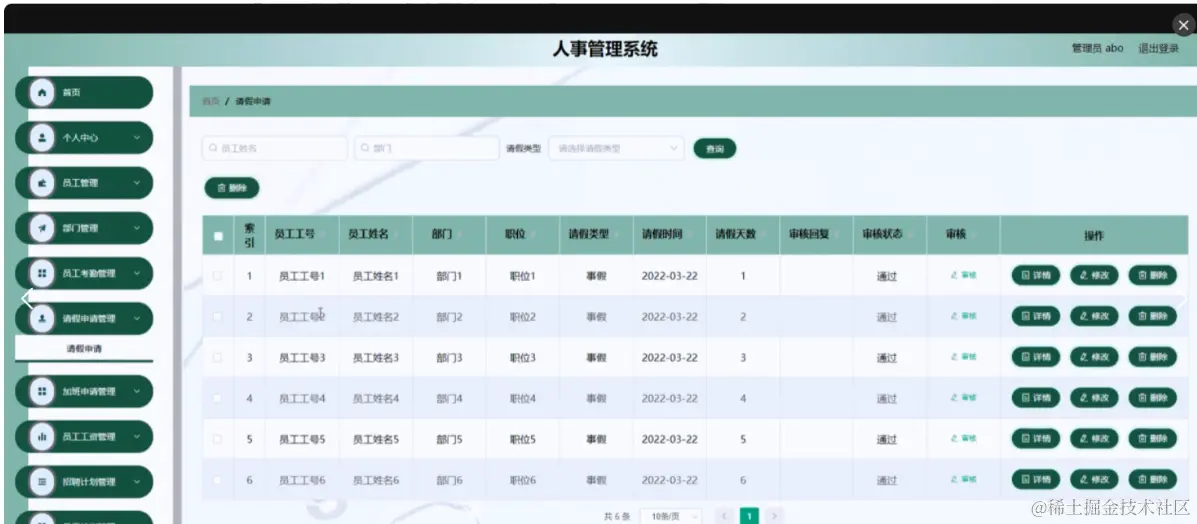Select the 请假申请 submenu item
Image resolution: width=1197 pixels, height=524 pixels.
pyautogui.click(x=84, y=349)
